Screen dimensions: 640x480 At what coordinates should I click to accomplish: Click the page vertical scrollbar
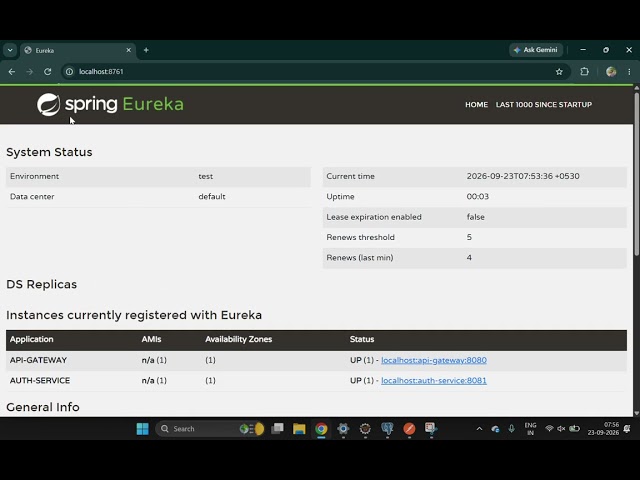[636, 175]
